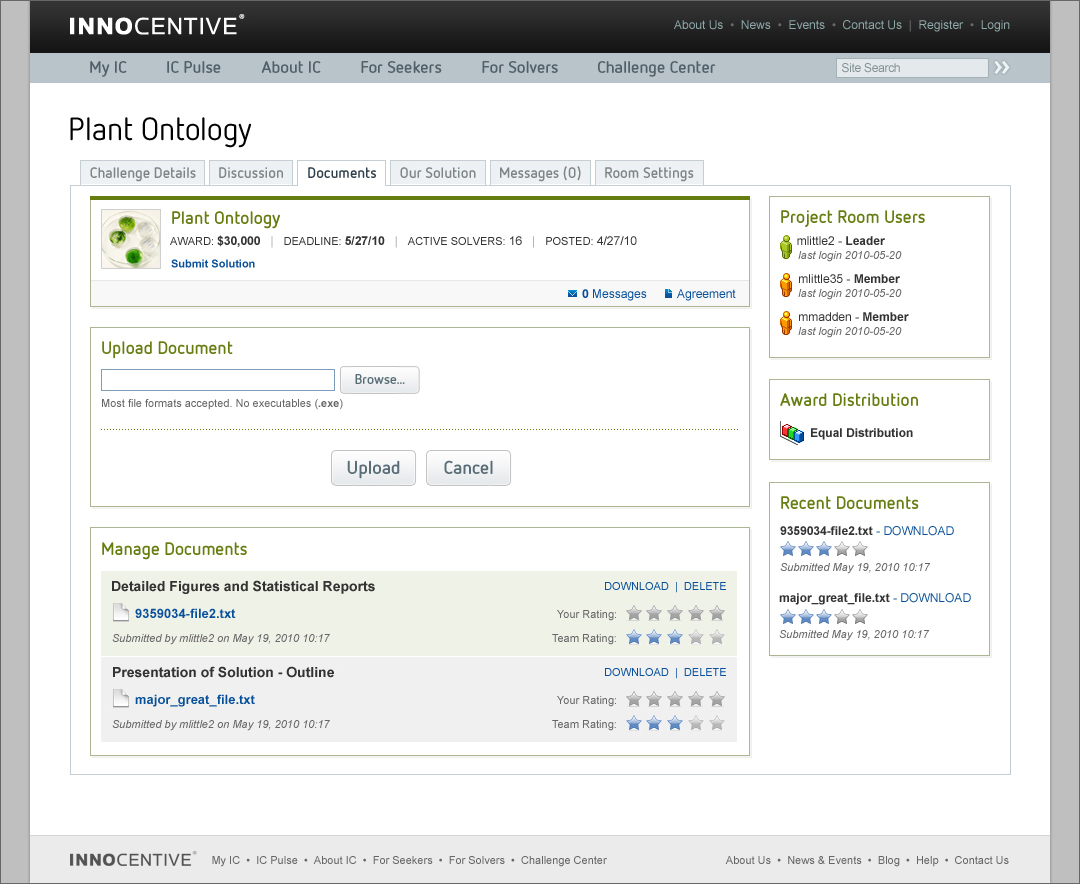This screenshot has width=1080, height=884.
Task: Click the Browse... button
Action: coord(380,380)
